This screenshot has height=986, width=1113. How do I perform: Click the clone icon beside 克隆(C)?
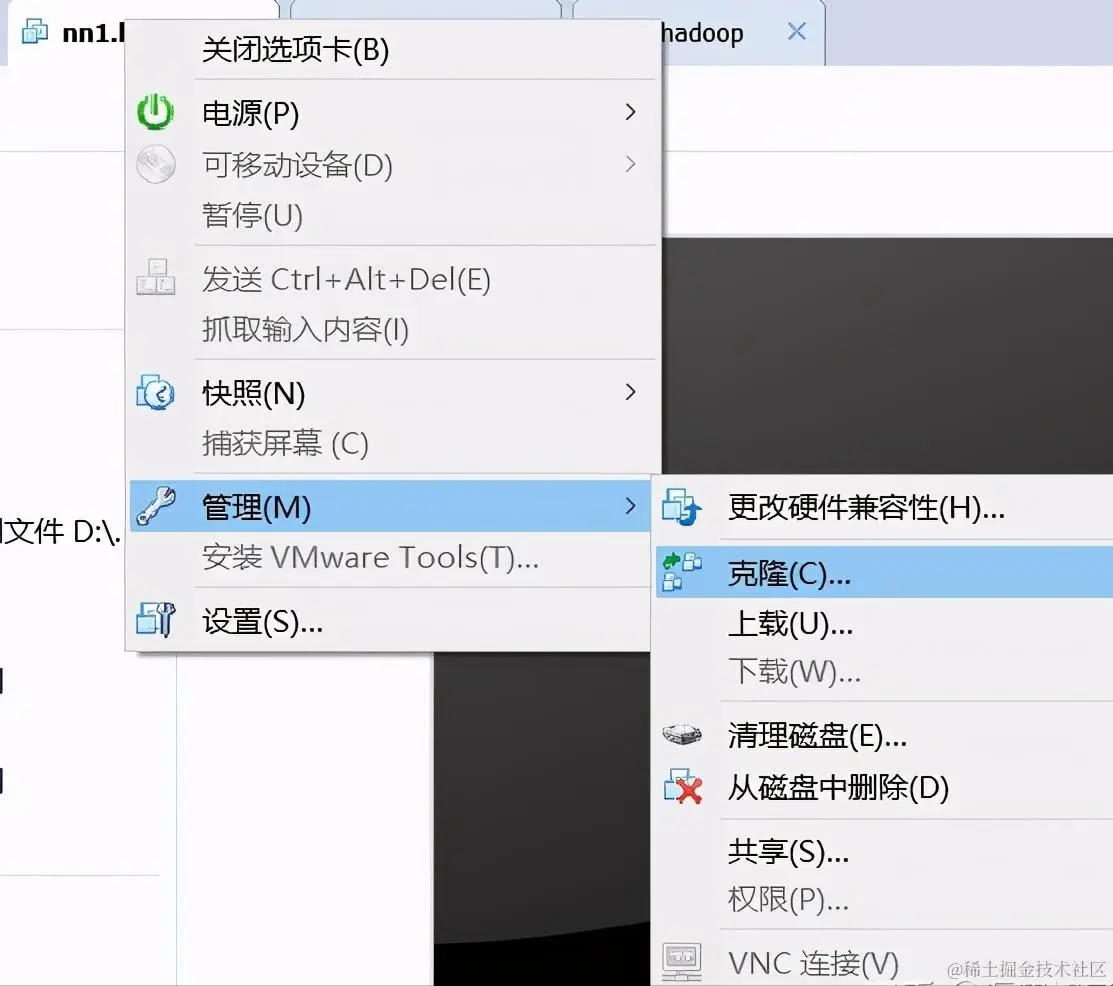[x=682, y=572]
